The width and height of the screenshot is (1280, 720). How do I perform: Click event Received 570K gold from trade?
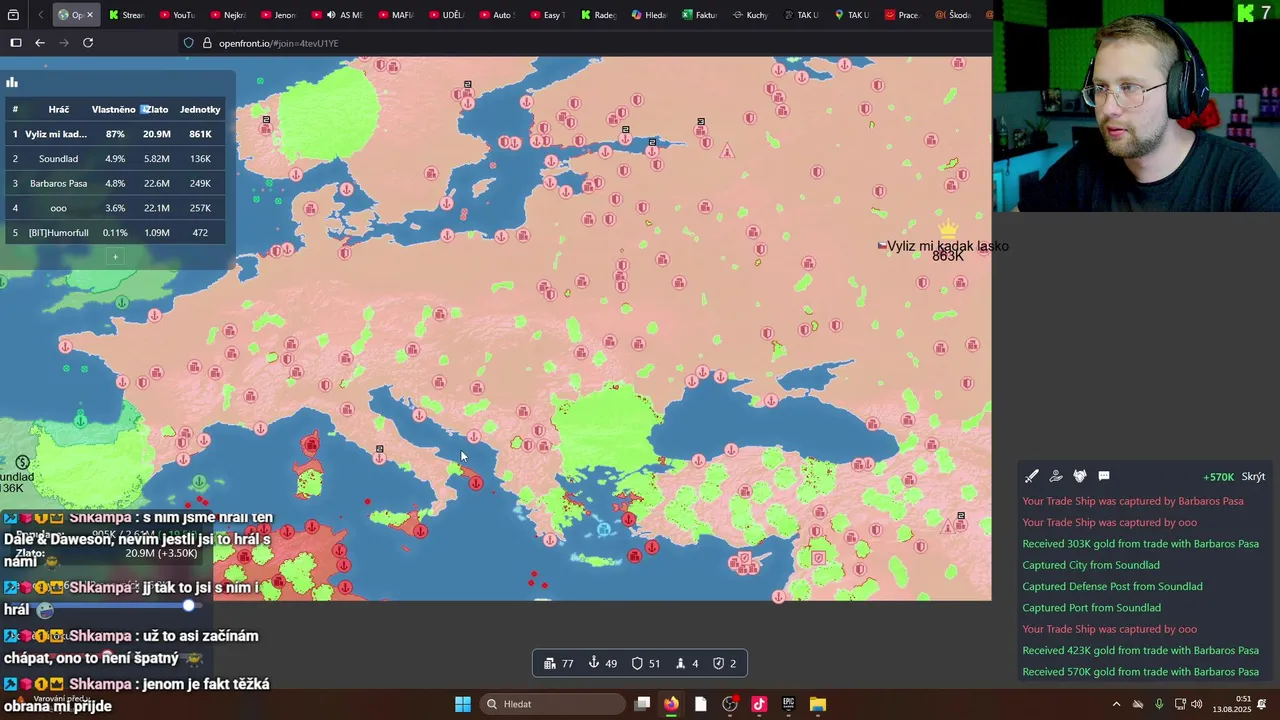[x=1140, y=672]
